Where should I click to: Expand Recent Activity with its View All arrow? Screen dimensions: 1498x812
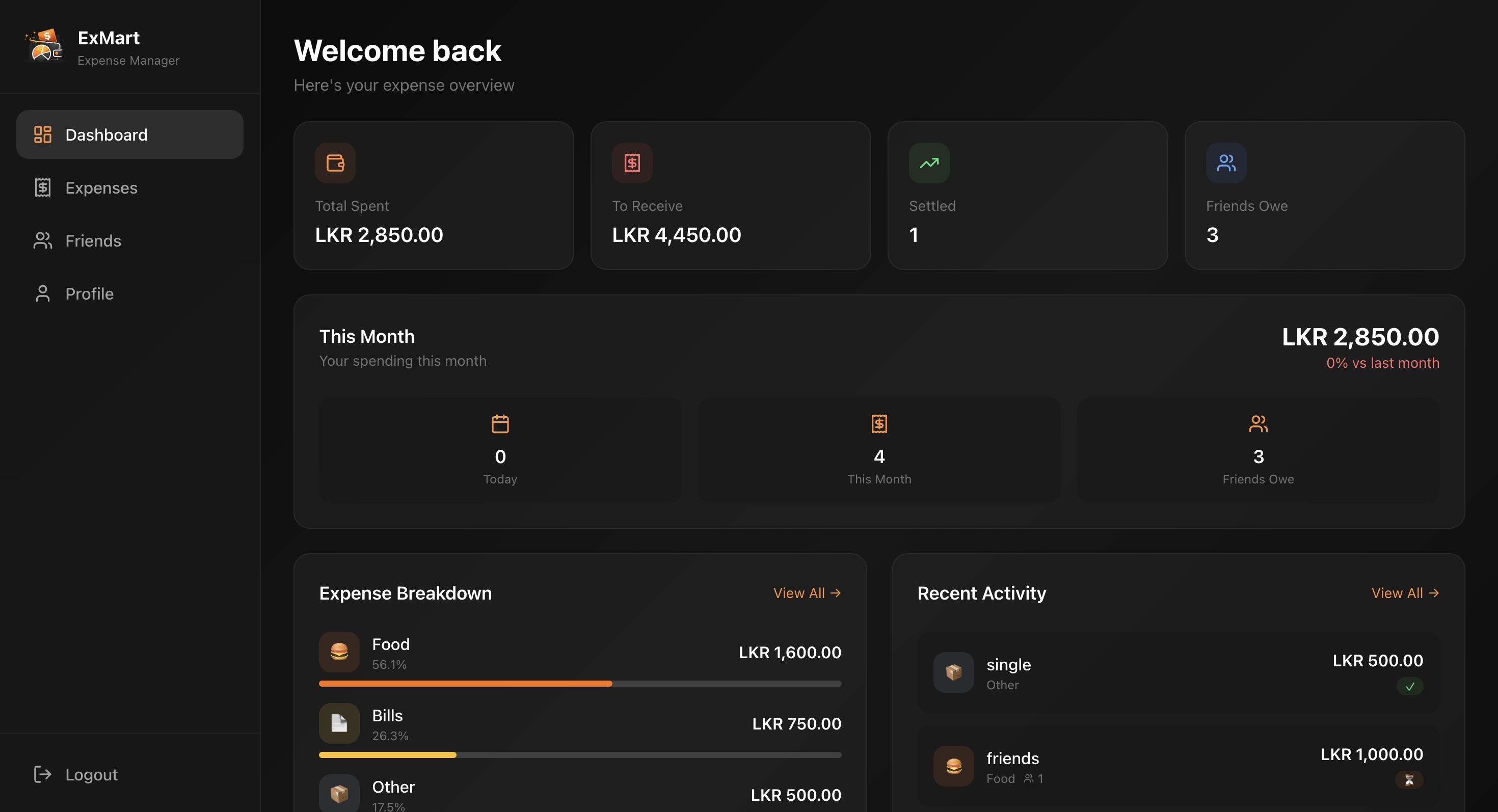click(x=1406, y=593)
